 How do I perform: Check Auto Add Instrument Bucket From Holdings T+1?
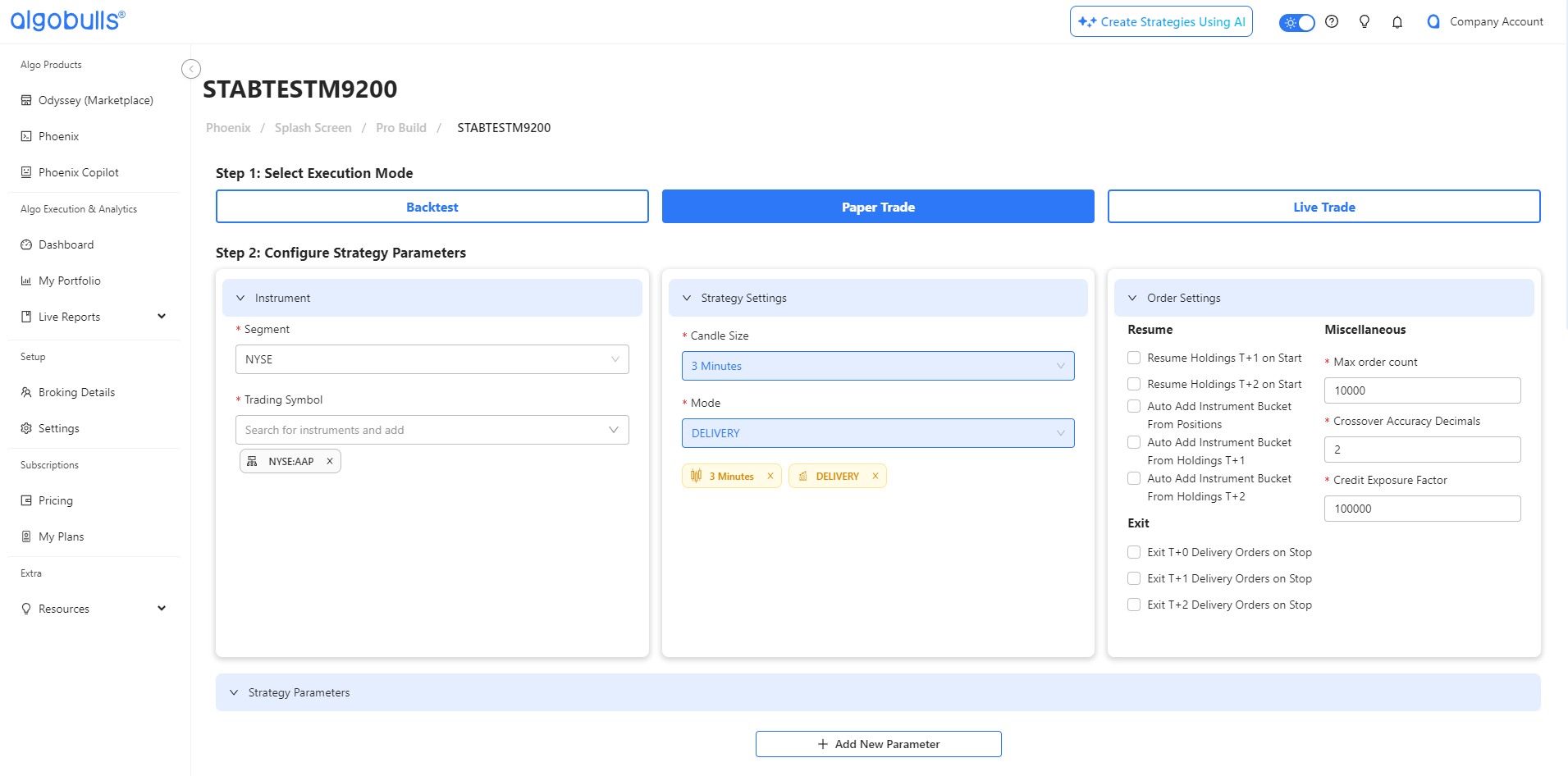(x=1134, y=442)
